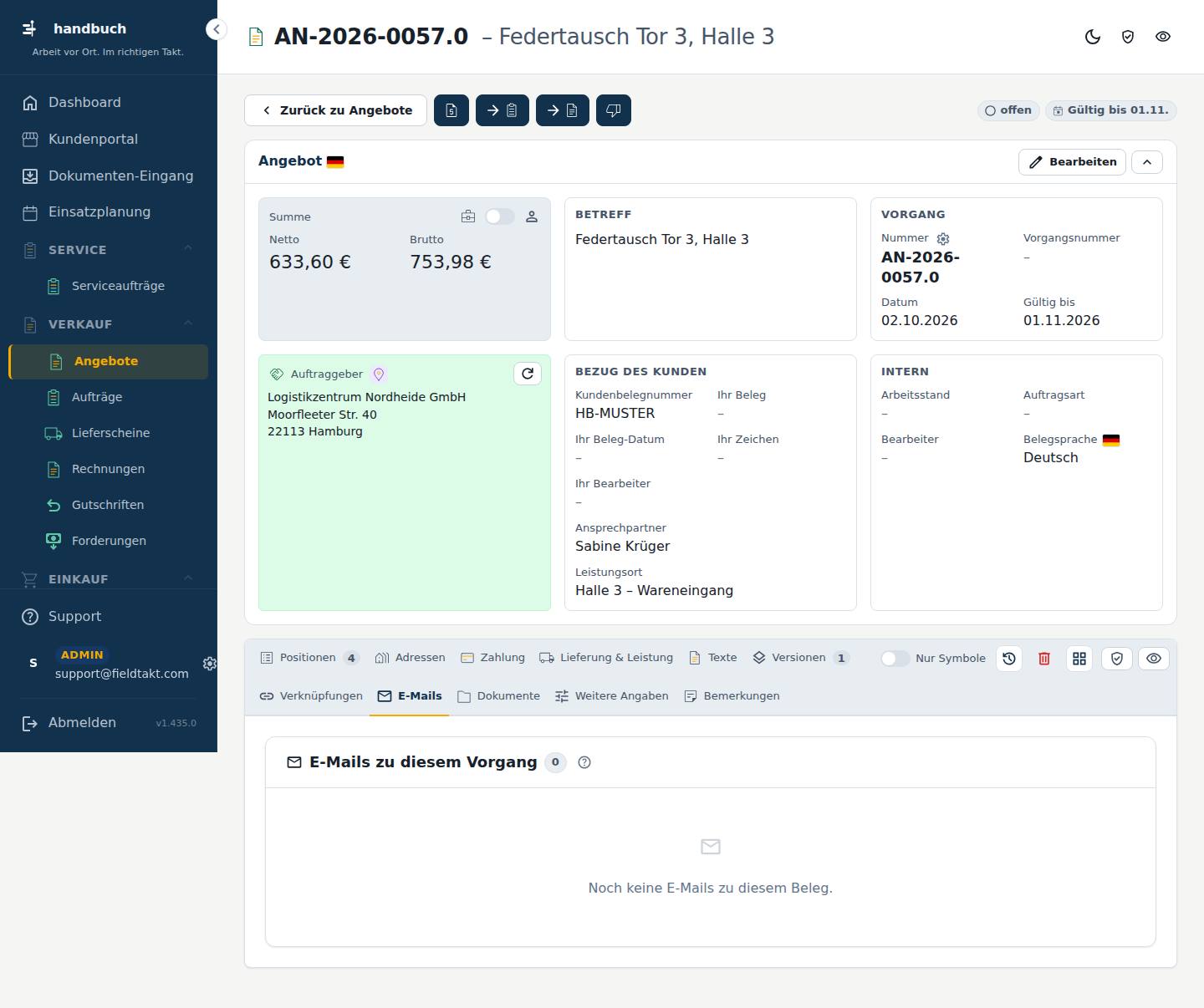This screenshot has width=1204, height=1008.
Task: Click the document-with-currency icon button
Action: click(x=451, y=110)
